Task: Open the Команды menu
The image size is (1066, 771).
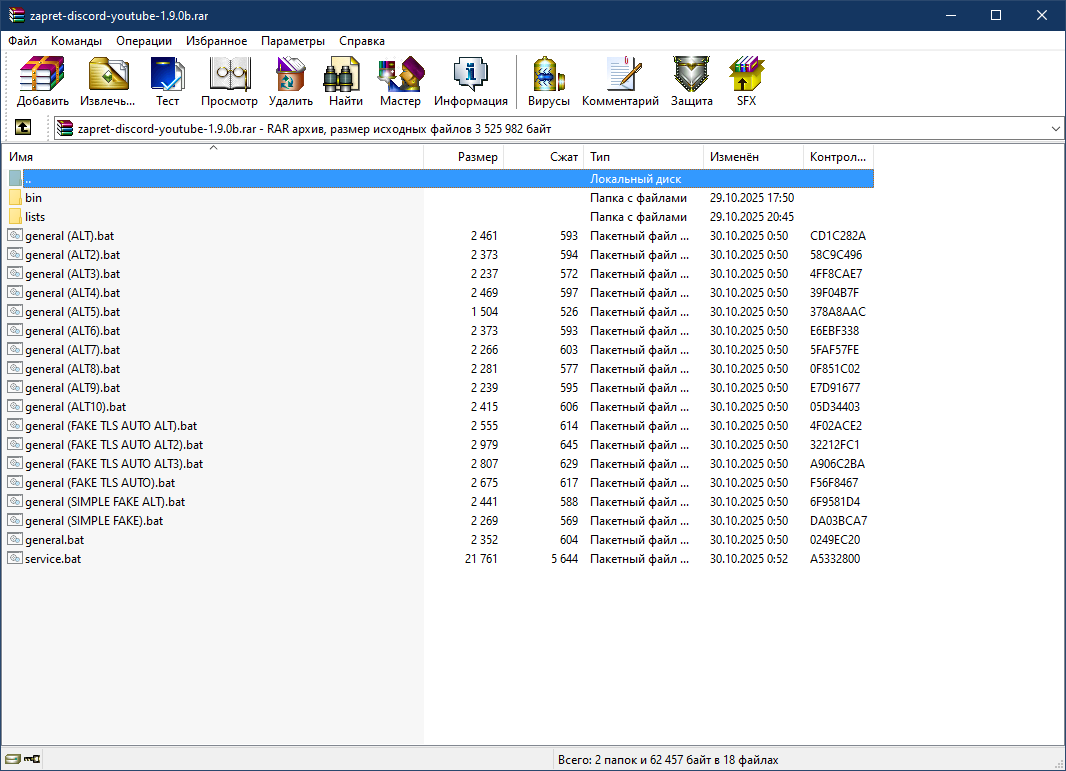Action: 76,41
